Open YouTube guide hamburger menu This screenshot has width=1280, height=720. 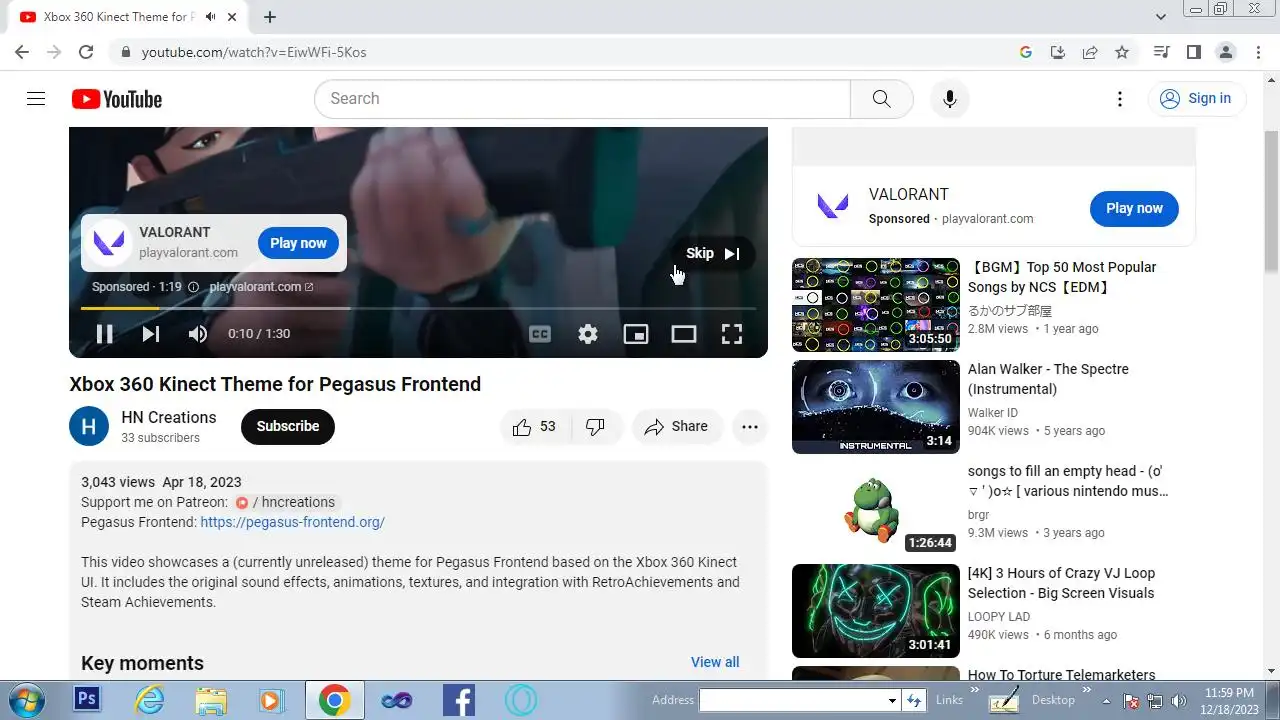coord(36,98)
